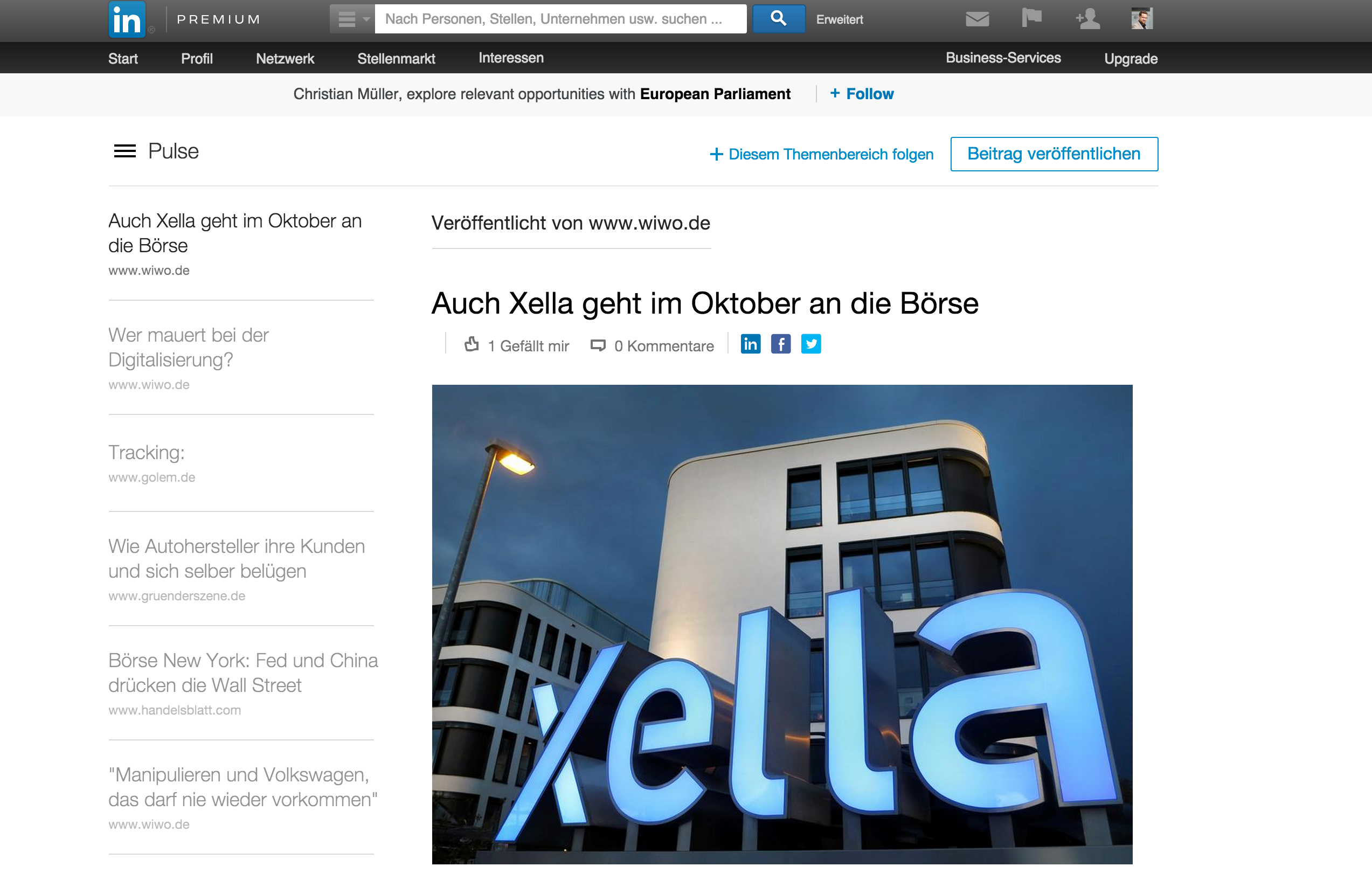This screenshot has height=873, width=1372.
Task: Open the search category dropdown
Action: (x=352, y=19)
